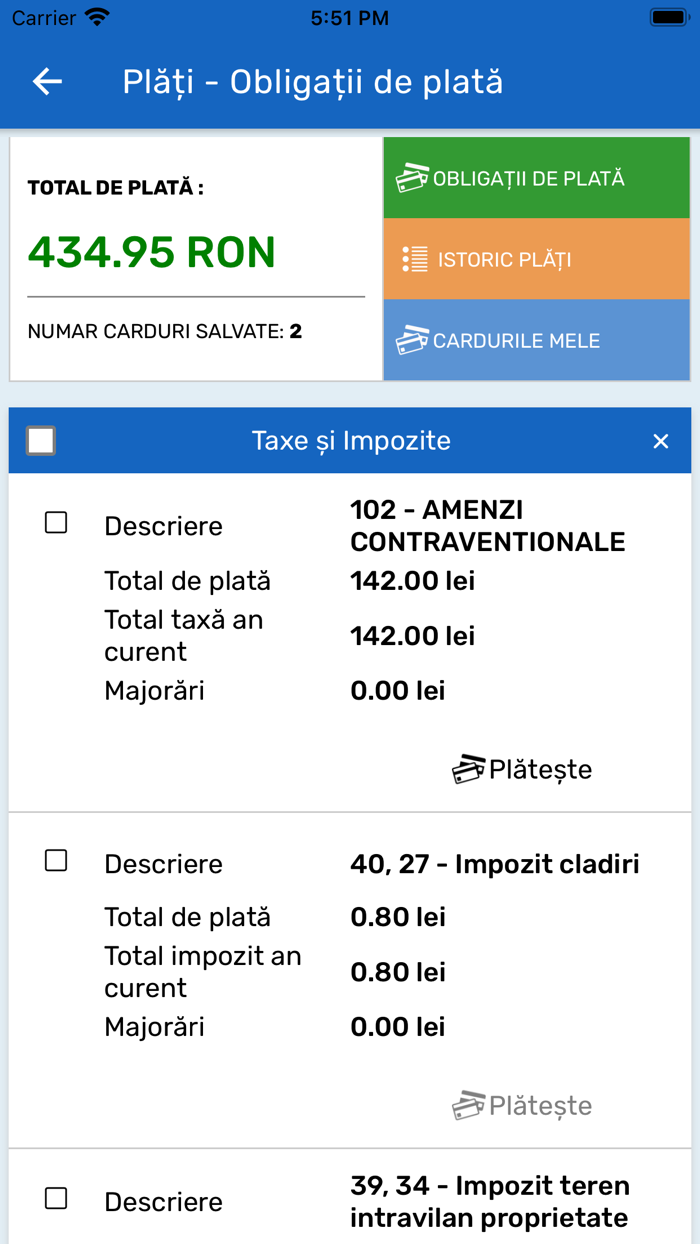
Task: Click the card icon on Obligații de plată
Action: (413, 176)
